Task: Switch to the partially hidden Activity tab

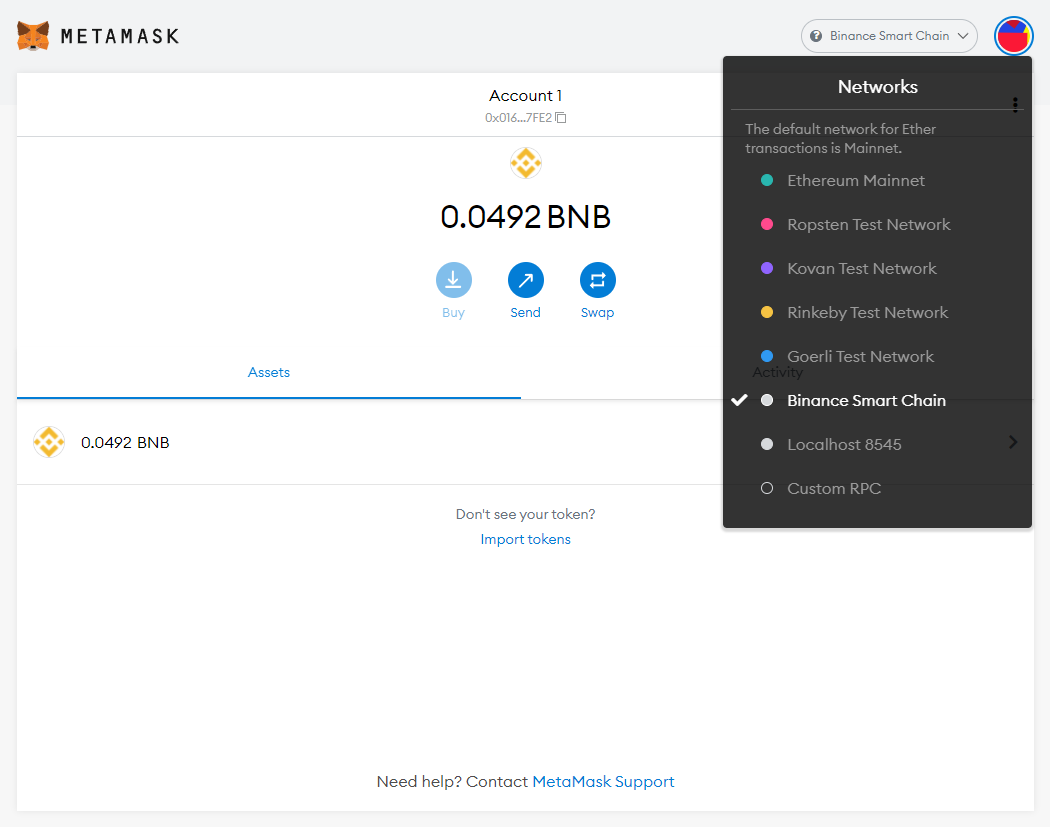Action: (777, 372)
